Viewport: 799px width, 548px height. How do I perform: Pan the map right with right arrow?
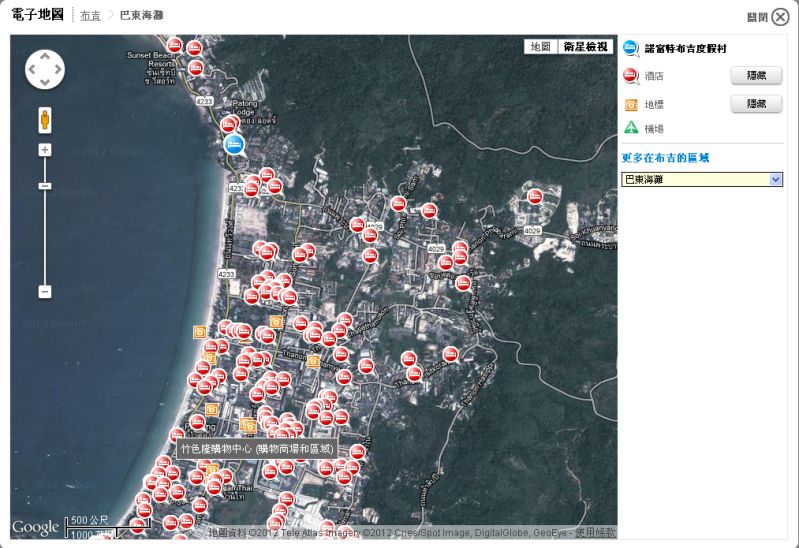point(57,69)
